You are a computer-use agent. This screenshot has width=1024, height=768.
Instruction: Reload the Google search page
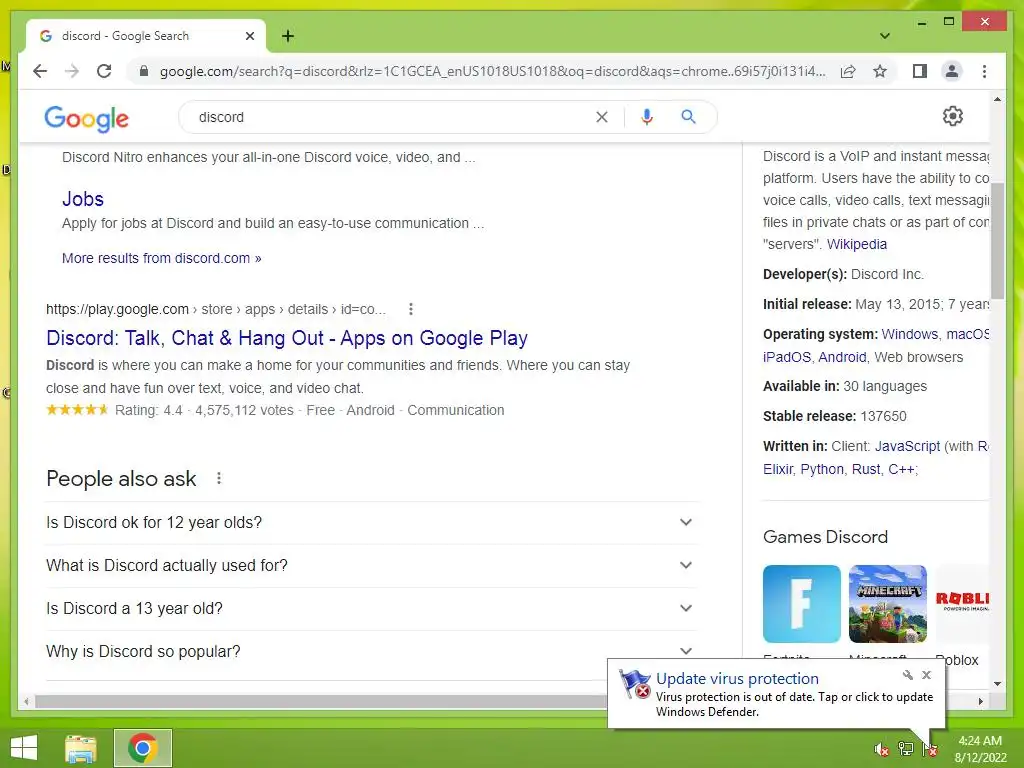(104, 71)
